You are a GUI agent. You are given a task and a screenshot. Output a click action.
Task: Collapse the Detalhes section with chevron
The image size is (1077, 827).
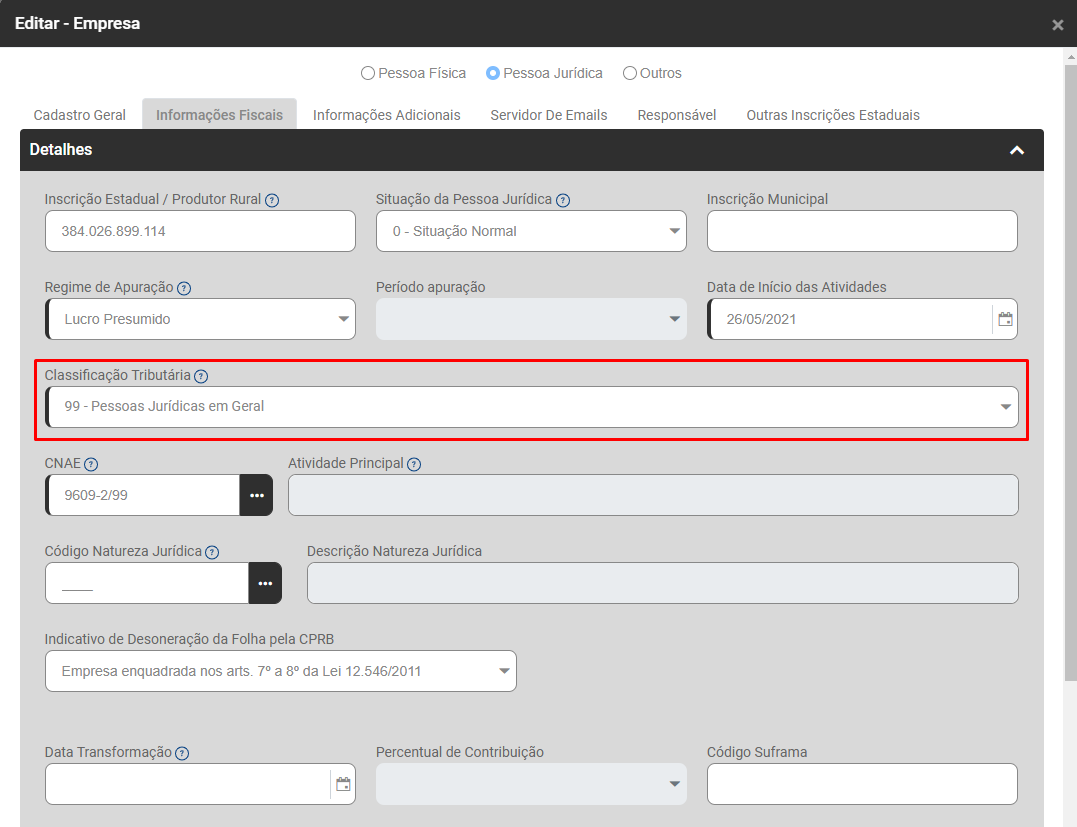pyautogui.click(x=1017, y=150)
